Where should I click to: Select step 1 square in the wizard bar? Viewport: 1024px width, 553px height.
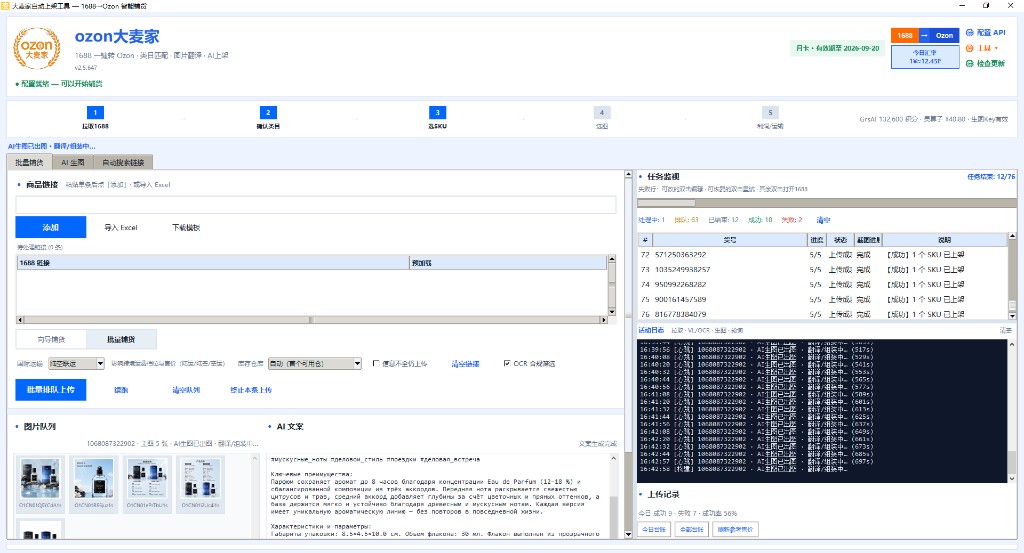click(95, 112)
